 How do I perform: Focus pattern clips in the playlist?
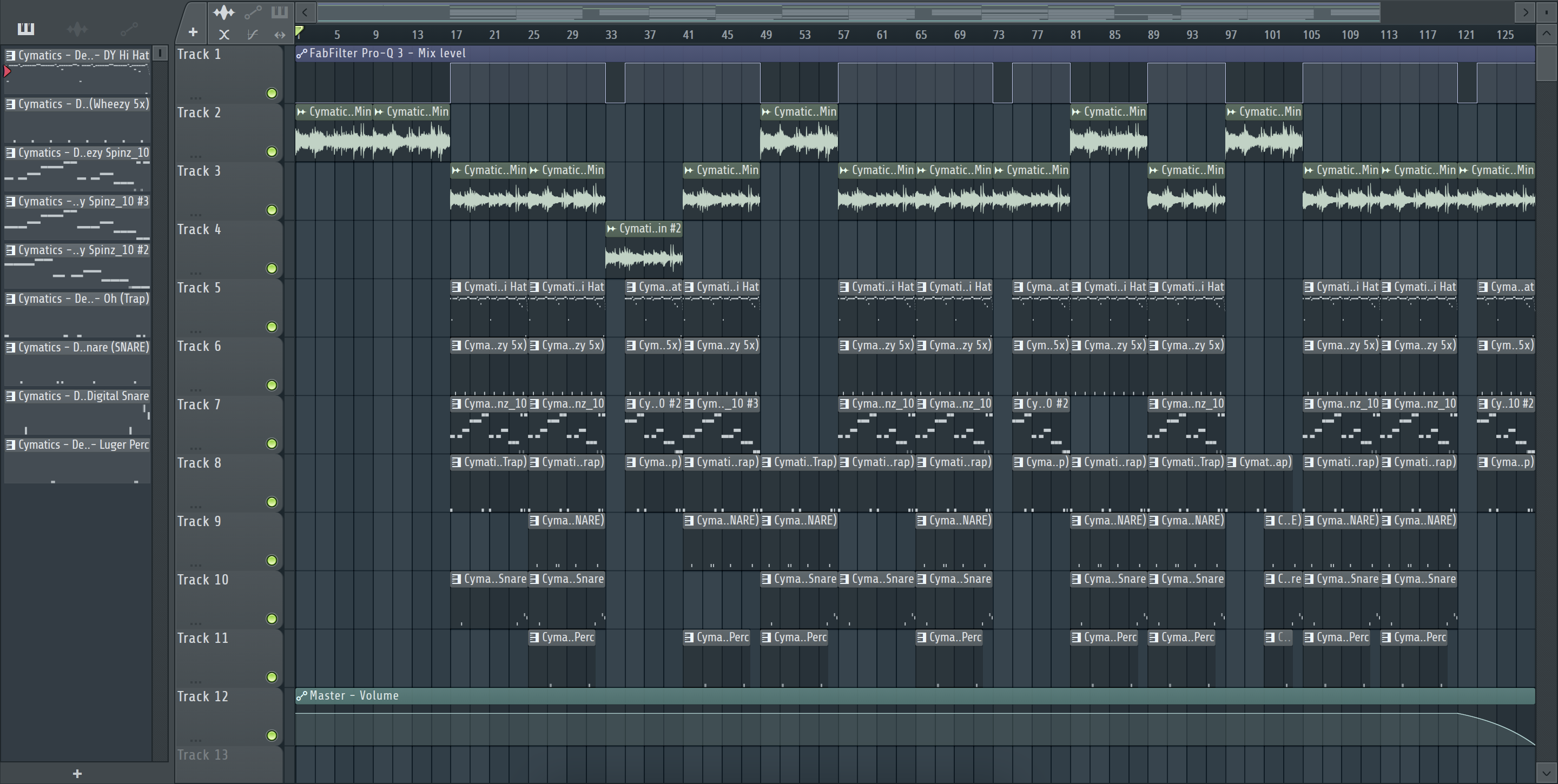coord(279,12)
